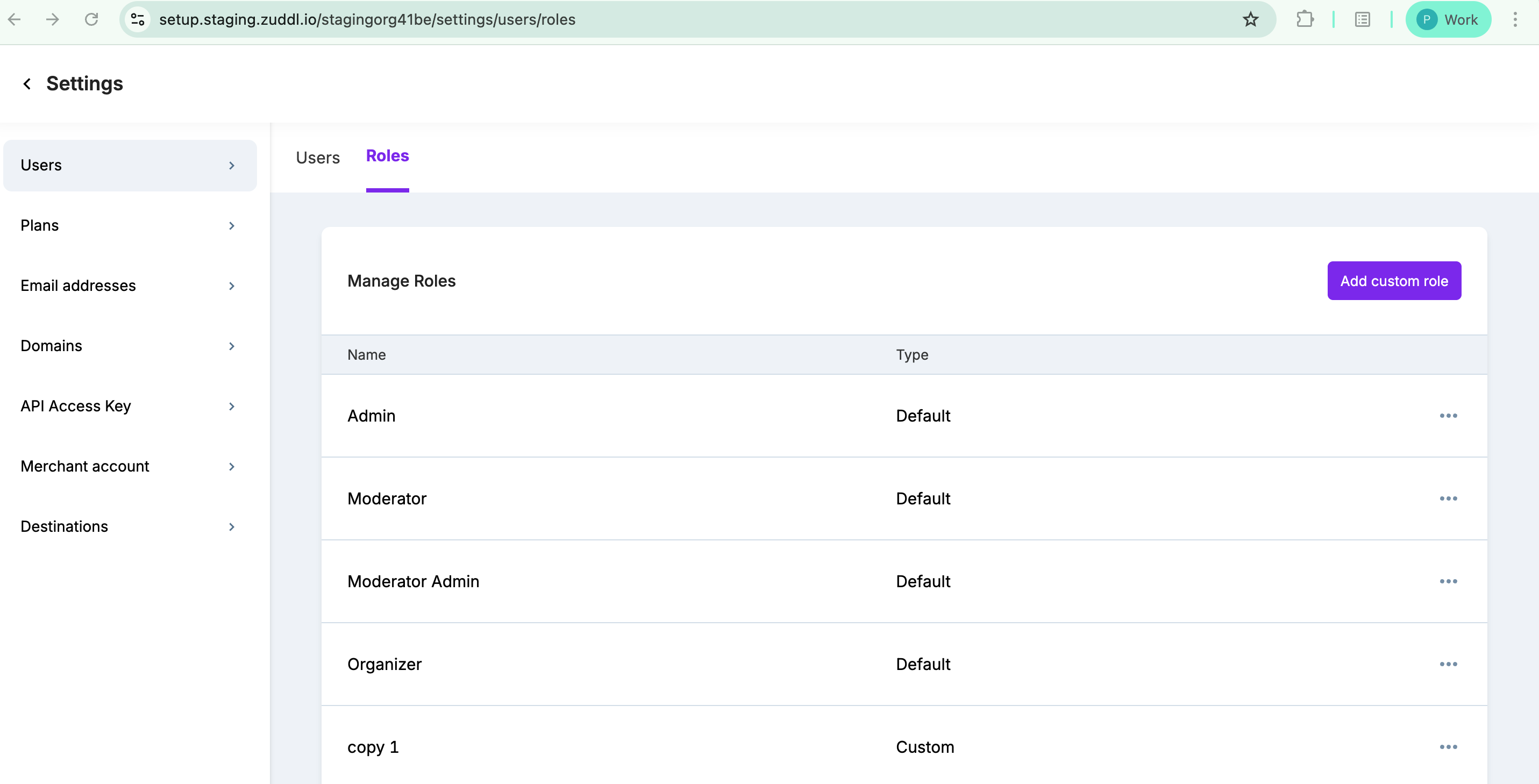Open the API Access Key section
Screen dimensions: 1539x784
[x=129, y=407]
